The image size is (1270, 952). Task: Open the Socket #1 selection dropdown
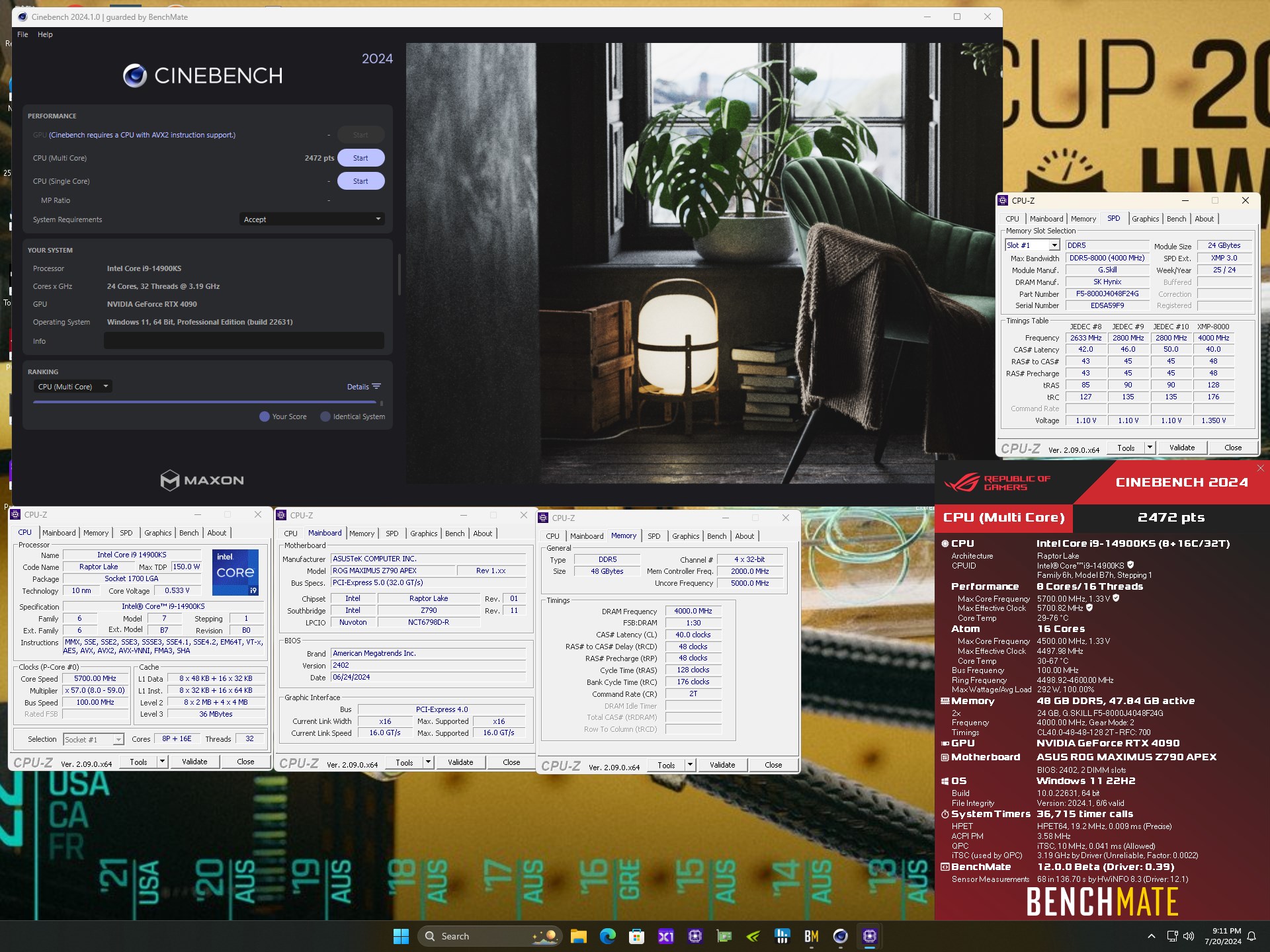pos(94,739)
